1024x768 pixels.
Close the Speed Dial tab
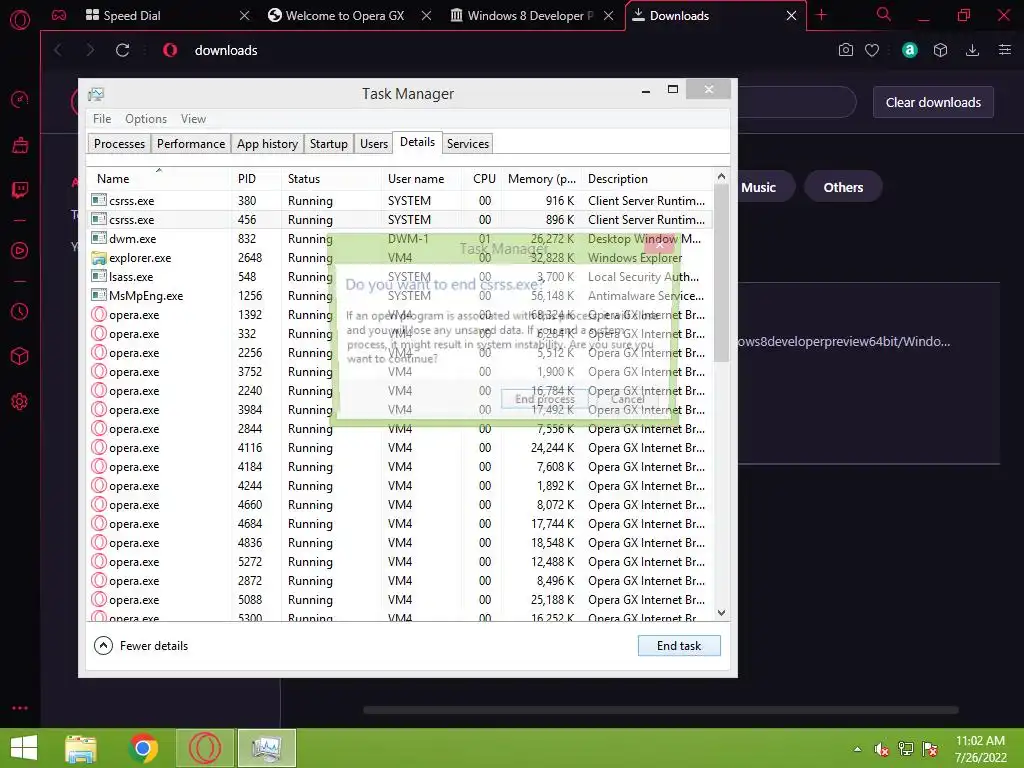click(x=244, y=16)
